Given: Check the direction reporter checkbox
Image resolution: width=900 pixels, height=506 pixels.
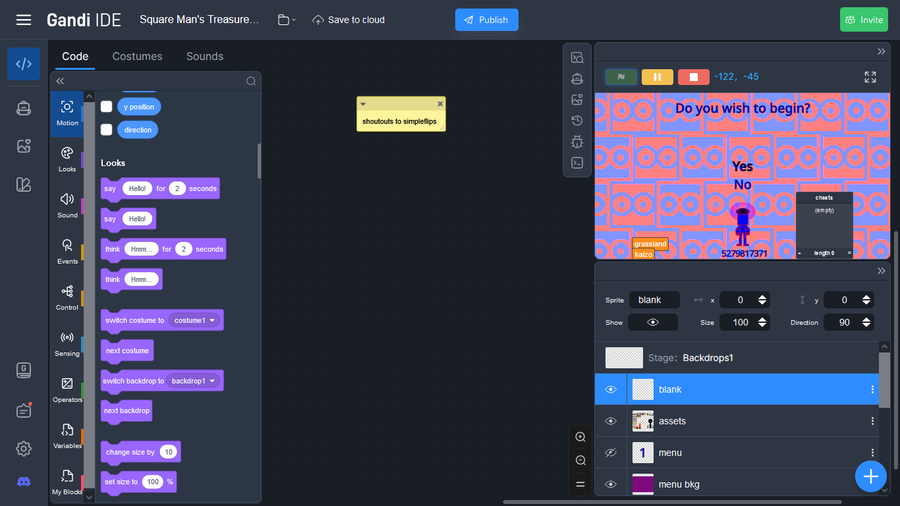Looking at the screenshot, I should (x=106, y=130).
